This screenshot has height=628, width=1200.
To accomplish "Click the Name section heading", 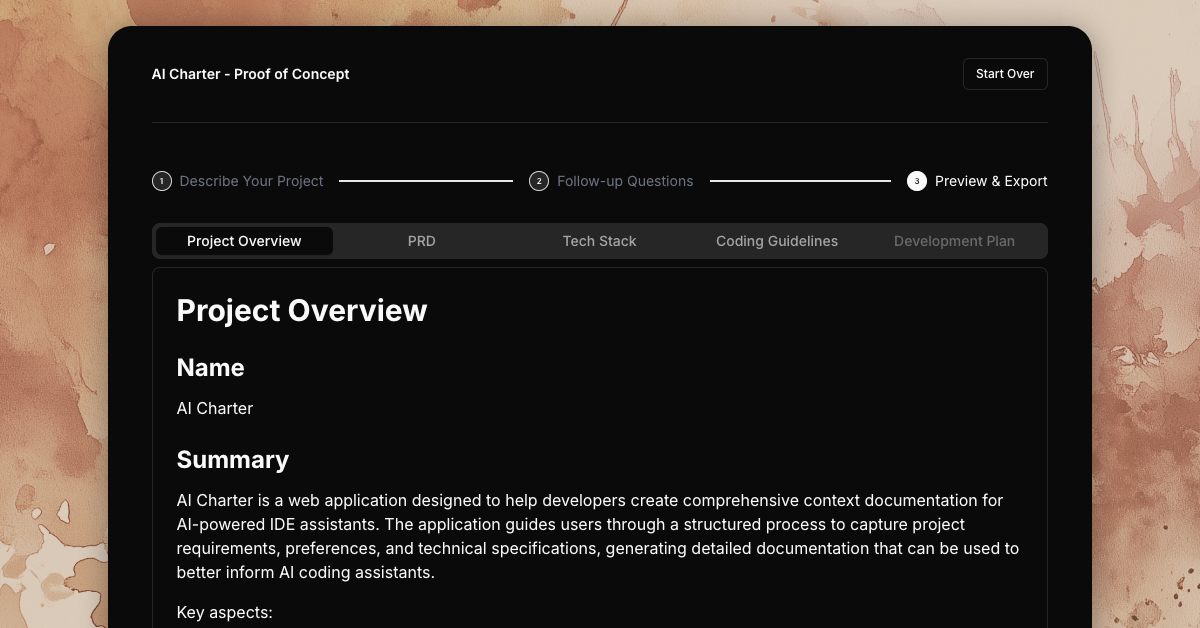I will (210, 368).
